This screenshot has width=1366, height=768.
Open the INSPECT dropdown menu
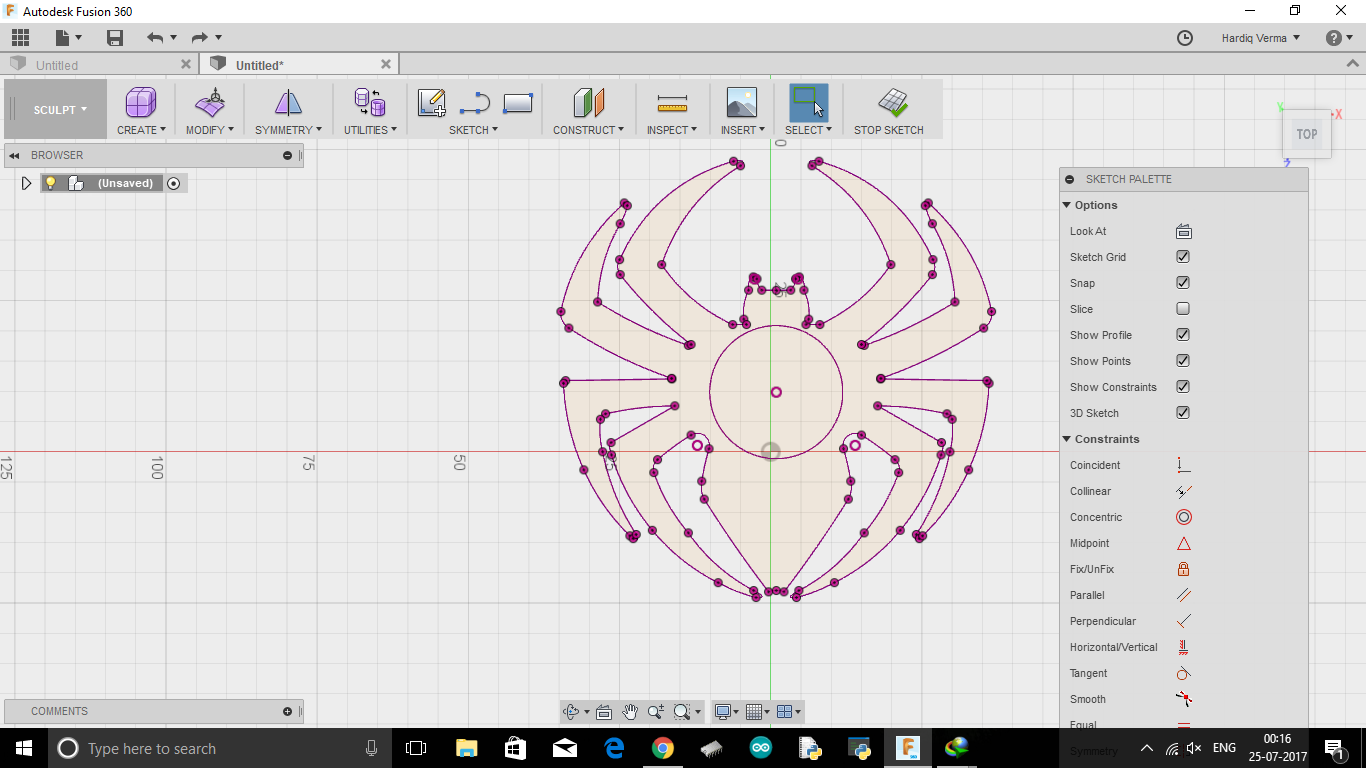point(672,130)
